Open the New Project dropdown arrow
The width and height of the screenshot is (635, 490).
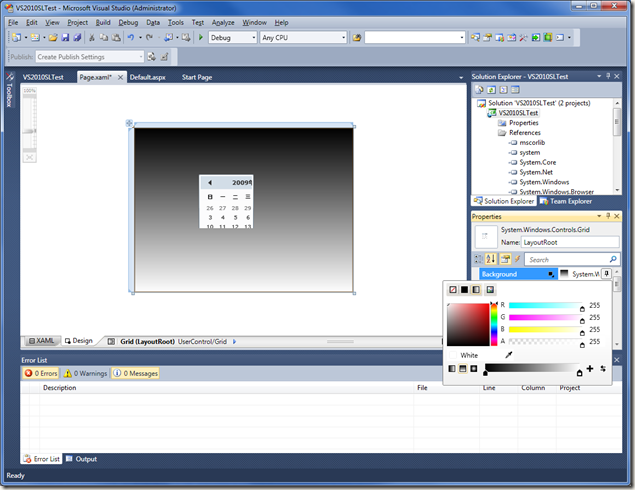coord(26,38)
